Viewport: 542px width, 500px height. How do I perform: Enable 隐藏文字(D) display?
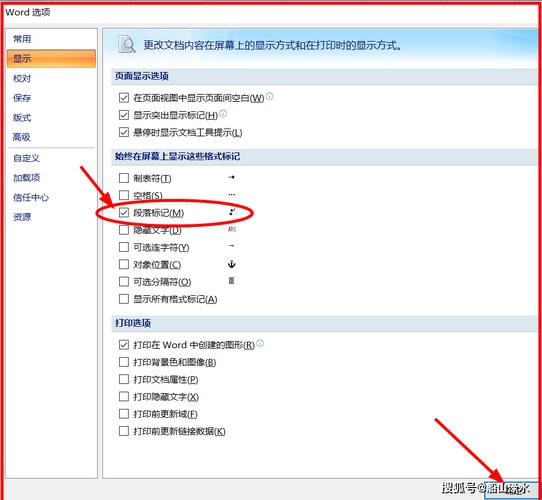tap(124, 230)
